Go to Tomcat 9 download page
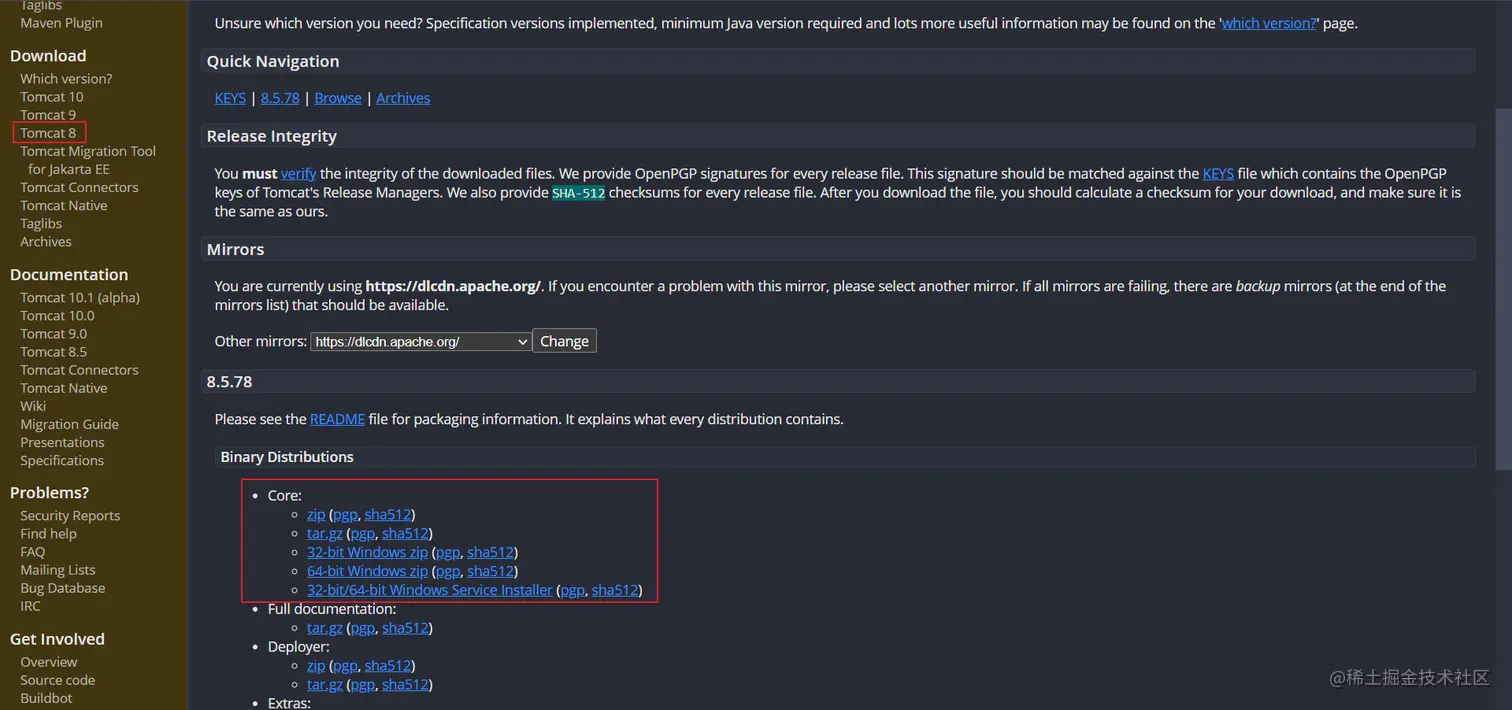Image resolution: width=1512 pixels, height=710 pixels. tap(48, 115)
